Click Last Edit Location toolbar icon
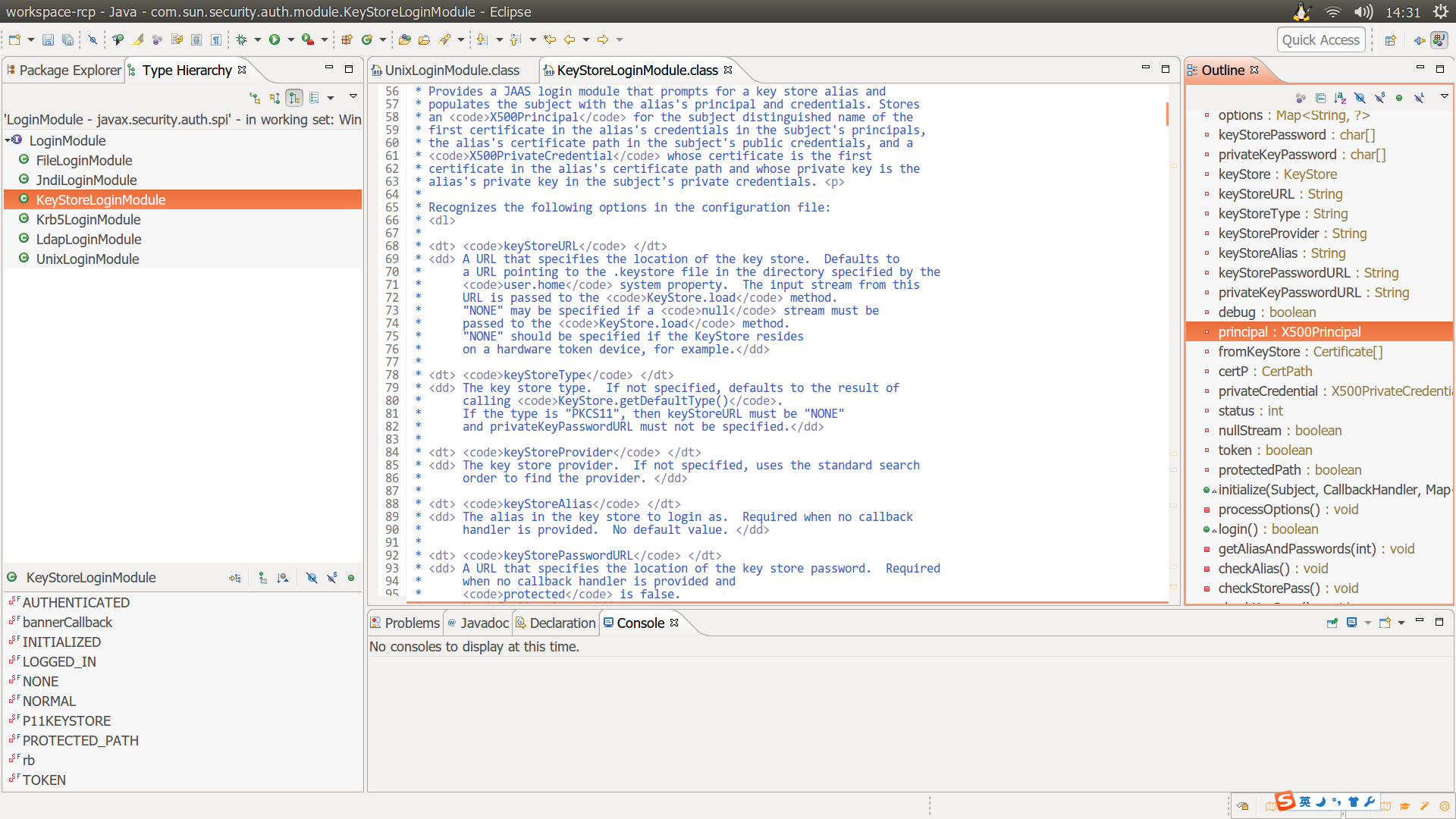This screenshot has height=819, width=1456. coord(550,39)
